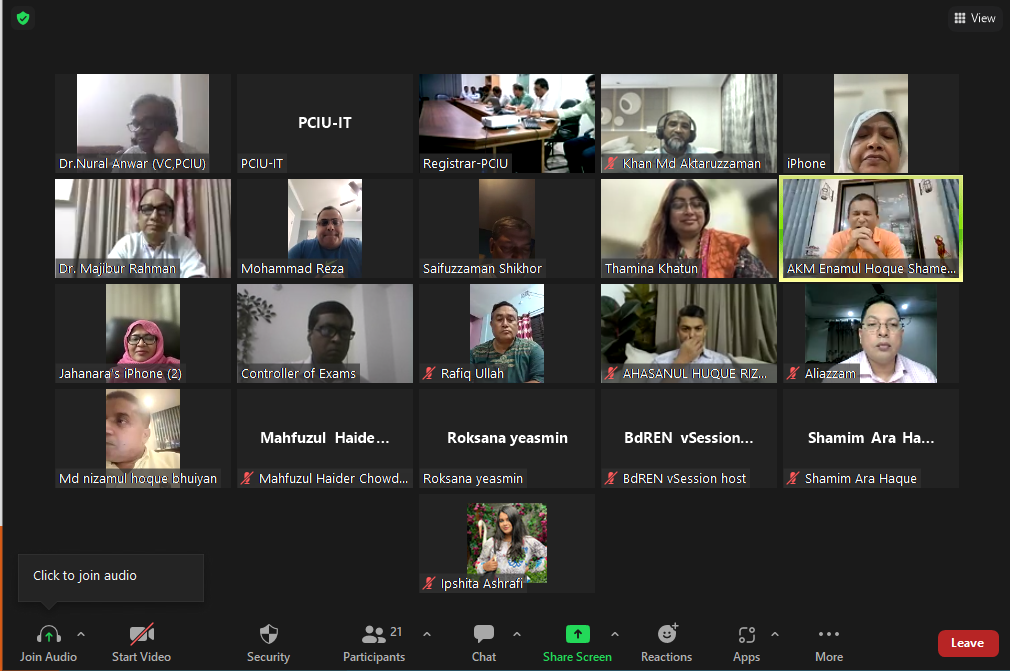This screenshot has height=671, width=1010.
Task: Click muted mic icon on Khan Md Aktaruzzaman
Action: click(x=611, y=164)
